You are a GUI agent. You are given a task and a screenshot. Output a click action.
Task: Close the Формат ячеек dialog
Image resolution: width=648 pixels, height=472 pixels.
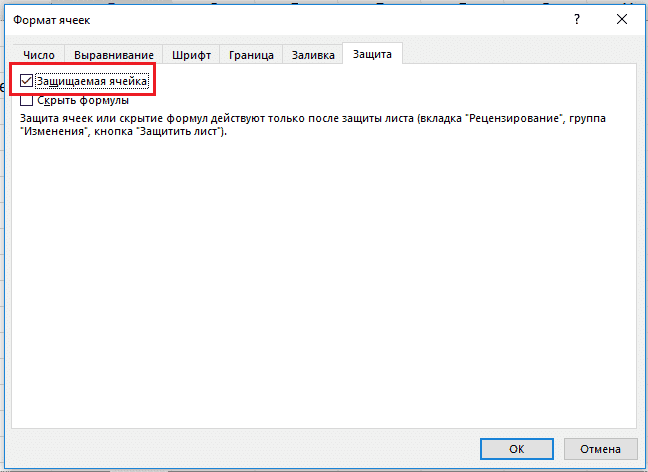(622, 19)
